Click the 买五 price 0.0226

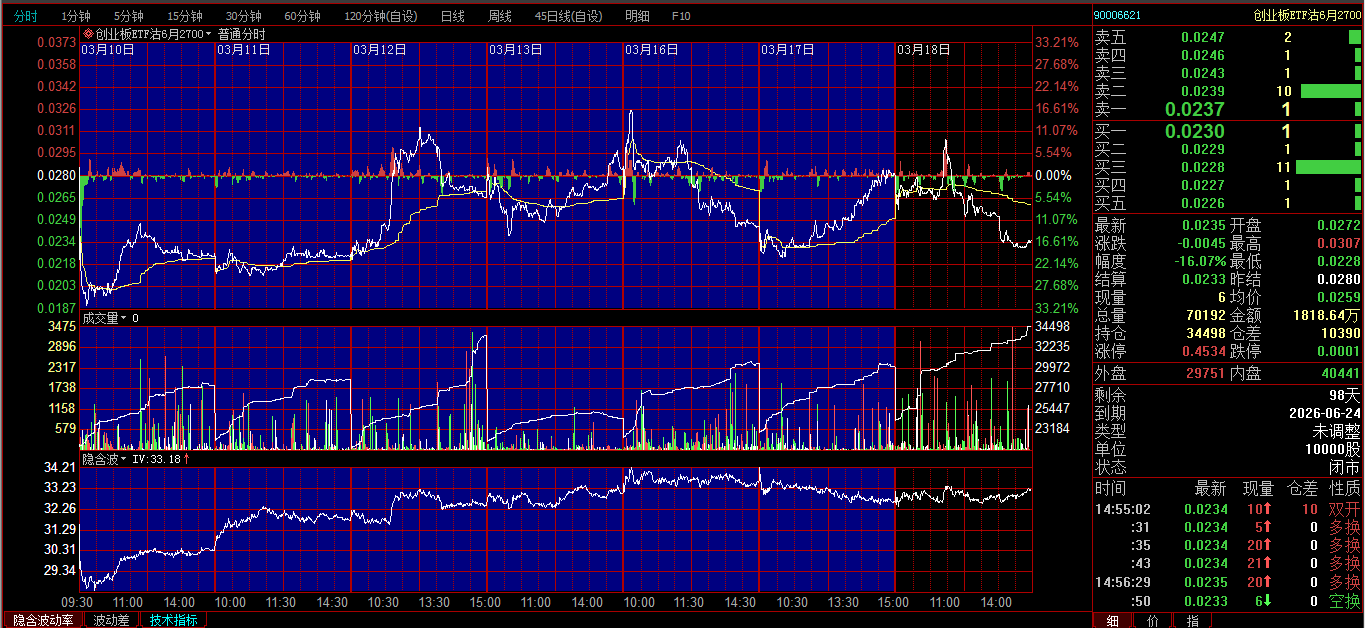tap(1203, 203)
